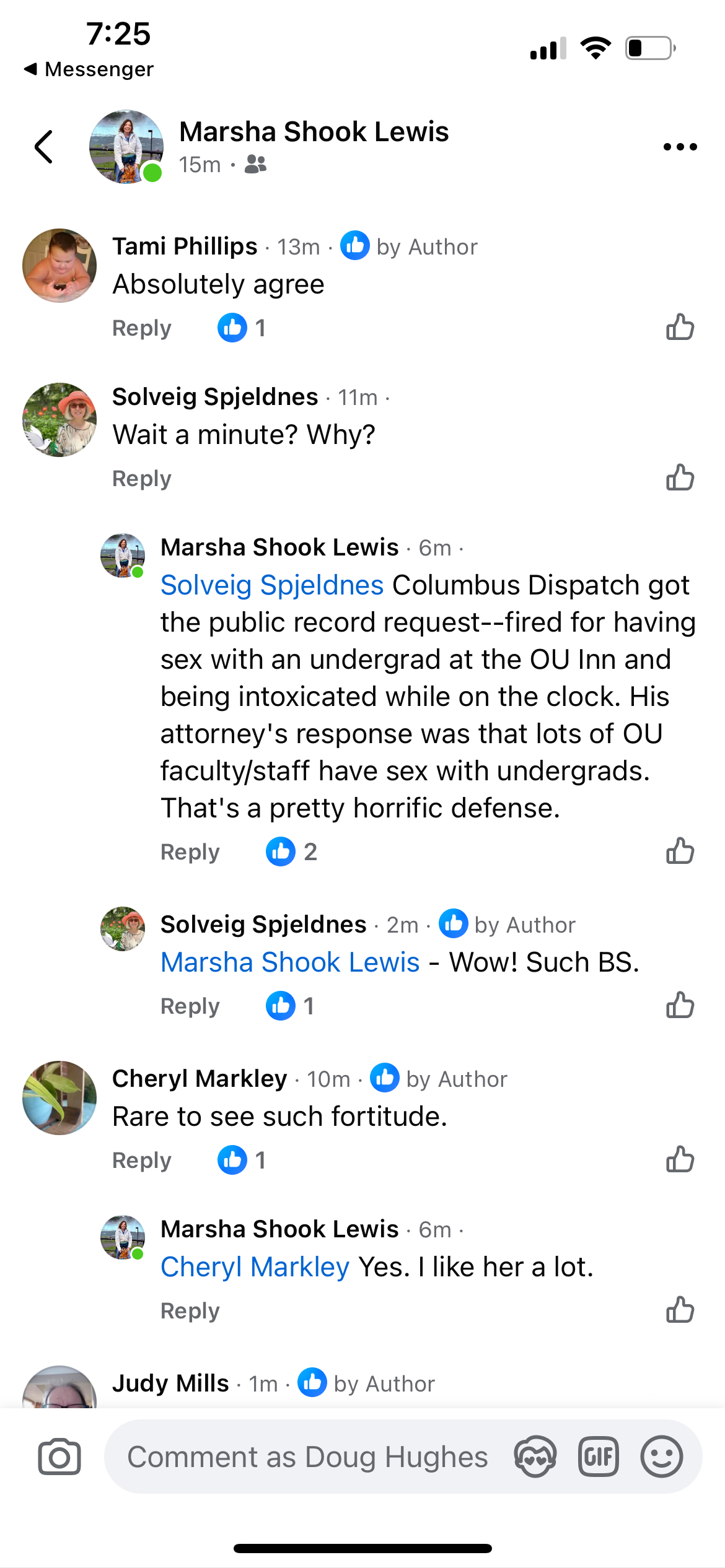The width and height of the screenshot is (725, 1568).
Task: Reply to Cheryl Markley's comment
Action: tap(141, 1161)
